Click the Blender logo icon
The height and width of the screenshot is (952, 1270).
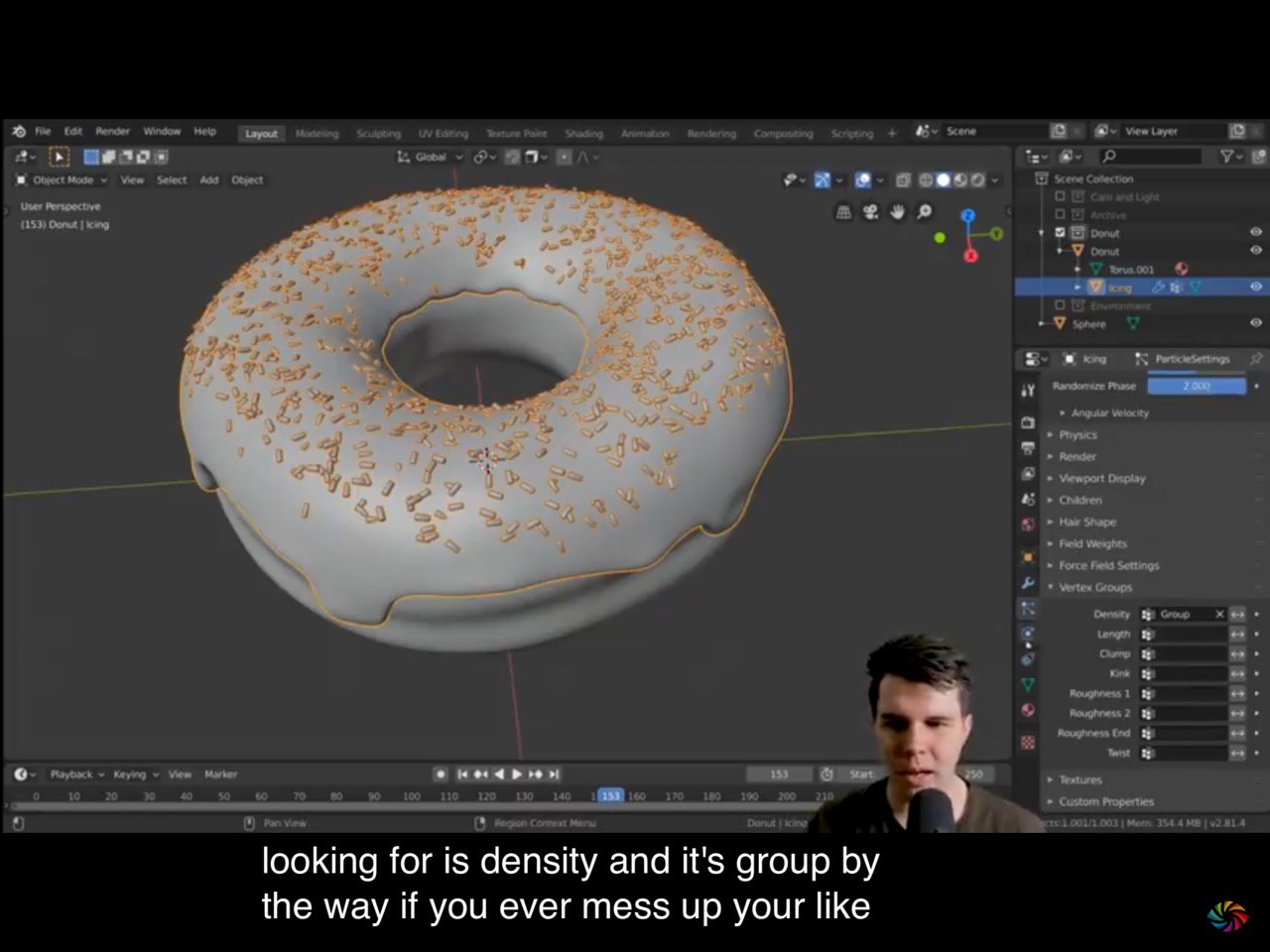click(19, 131)
